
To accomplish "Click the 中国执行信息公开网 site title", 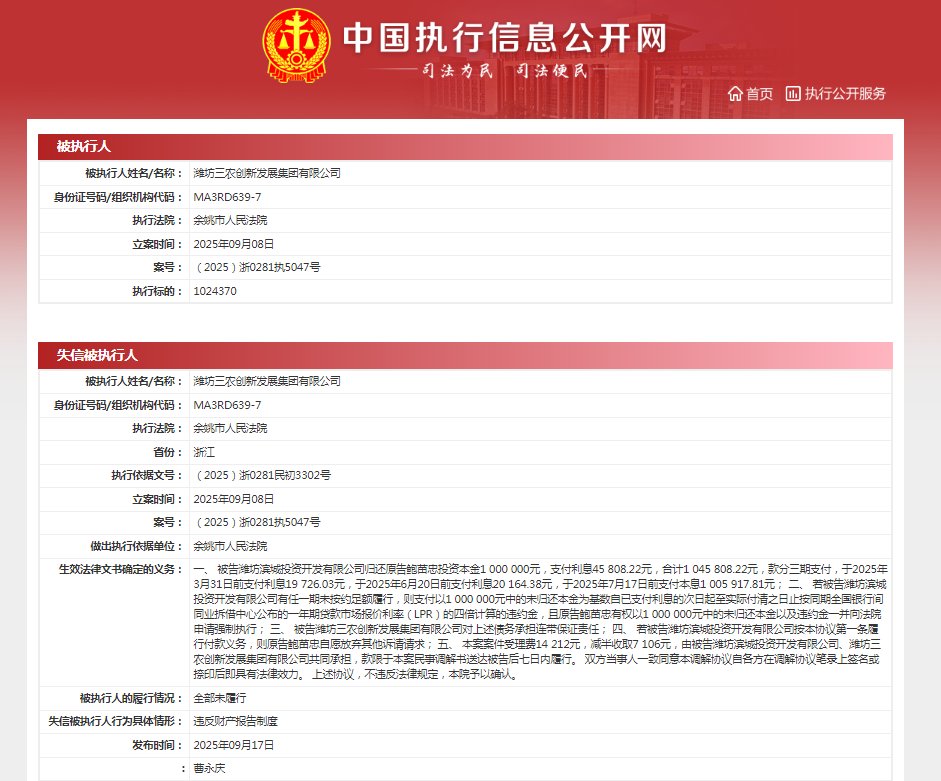I will click(x=505, y=38).
